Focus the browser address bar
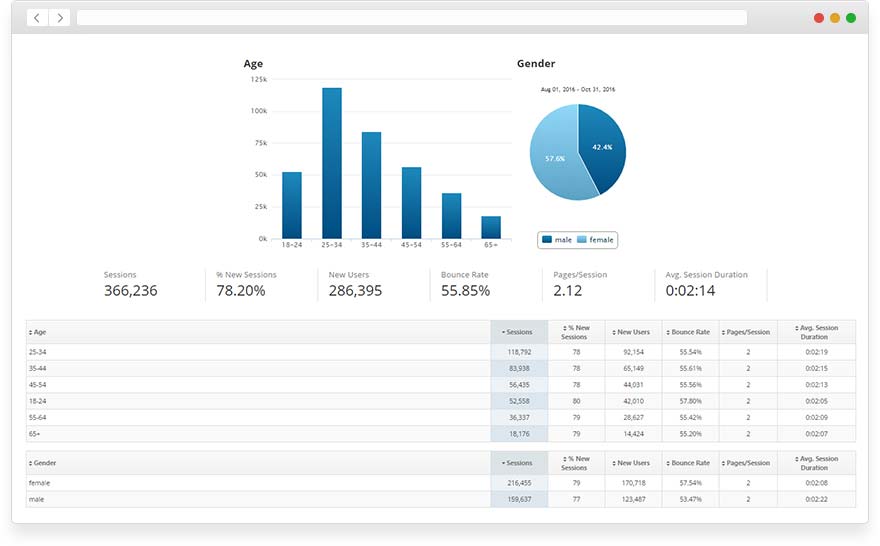 (x=411, y=18)
